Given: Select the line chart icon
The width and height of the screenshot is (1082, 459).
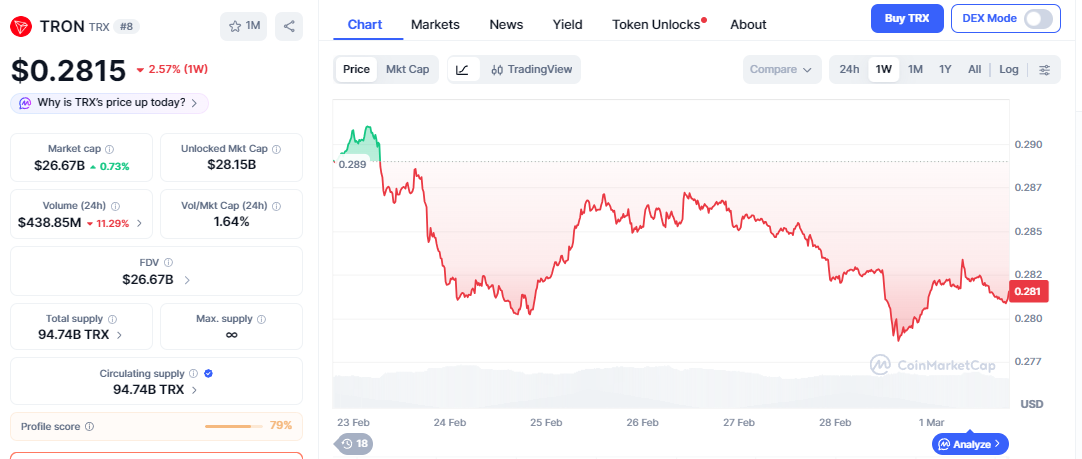Looking at the screenshot, I should (462, 69).
